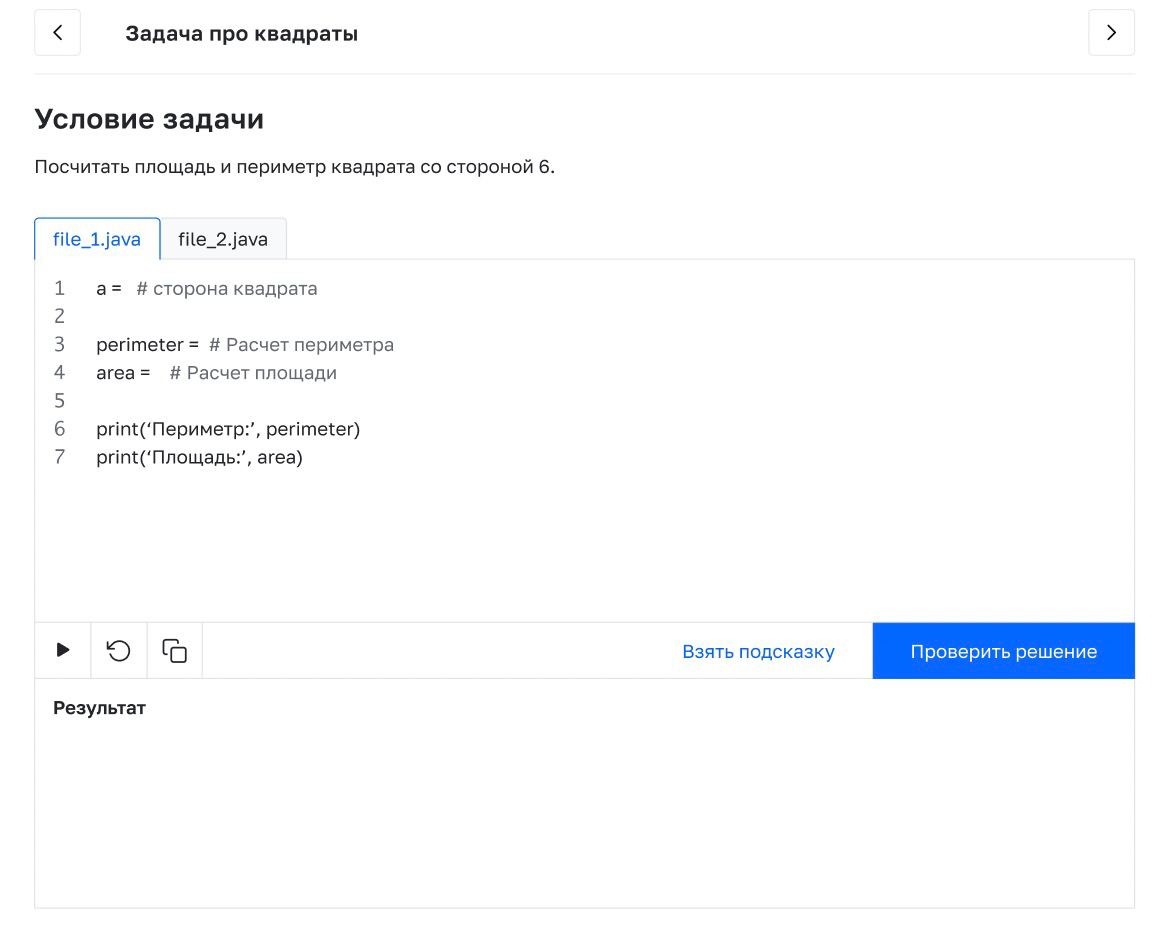Switch to the file_2.java tab
Image resolution: width=1164 pixels, height=946 pixels.
[x=223, y=239]
